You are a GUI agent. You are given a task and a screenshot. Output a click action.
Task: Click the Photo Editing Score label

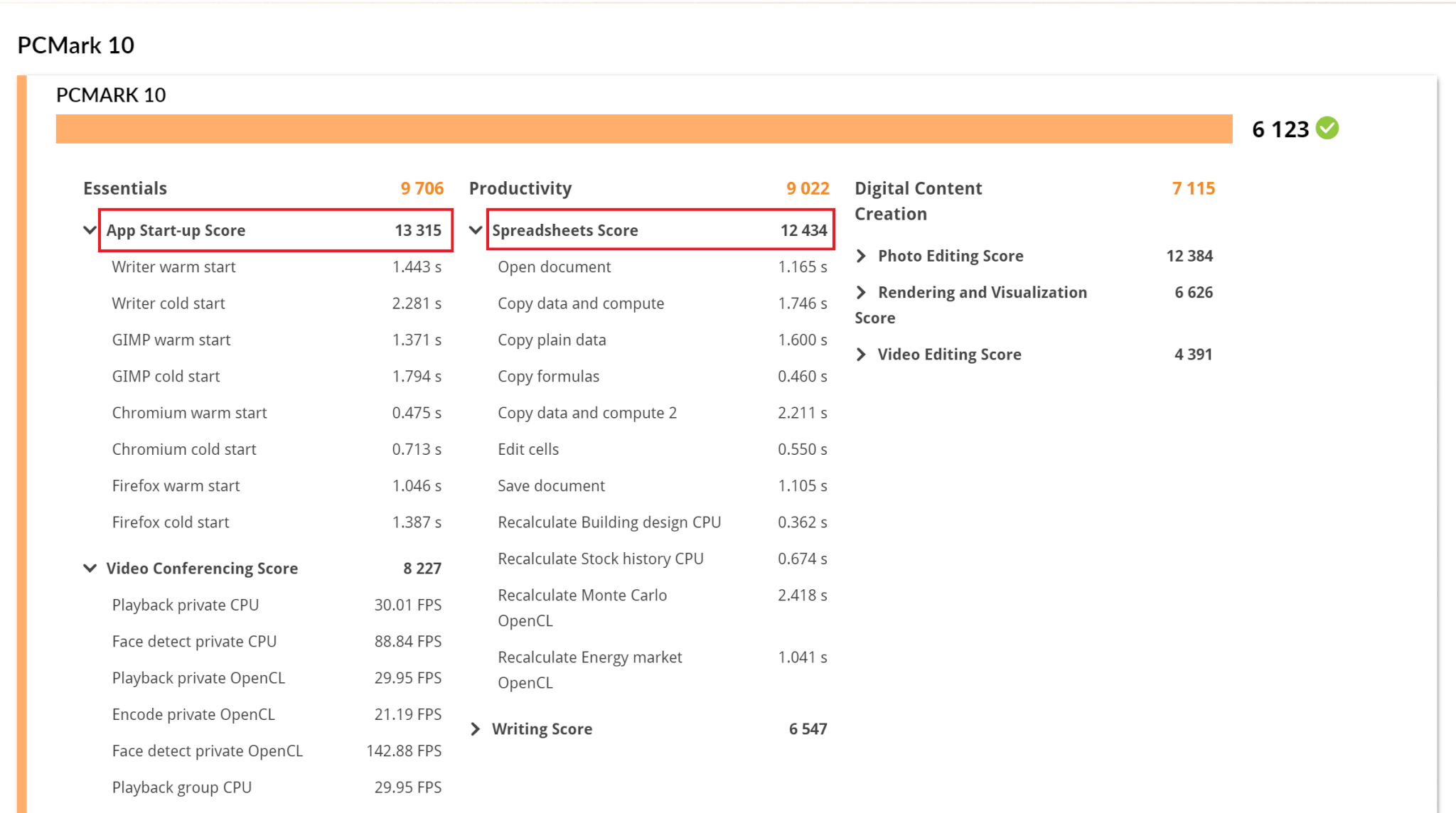point(951,256)
